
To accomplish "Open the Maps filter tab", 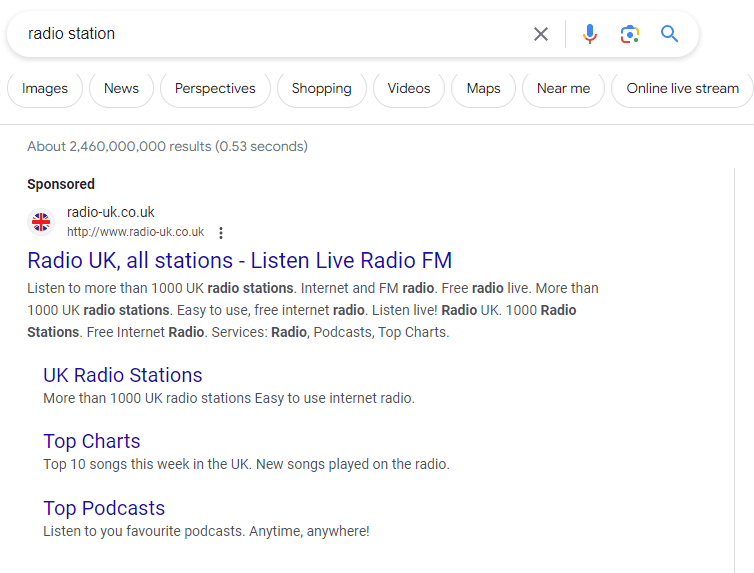I will click(x=483, y=89).
